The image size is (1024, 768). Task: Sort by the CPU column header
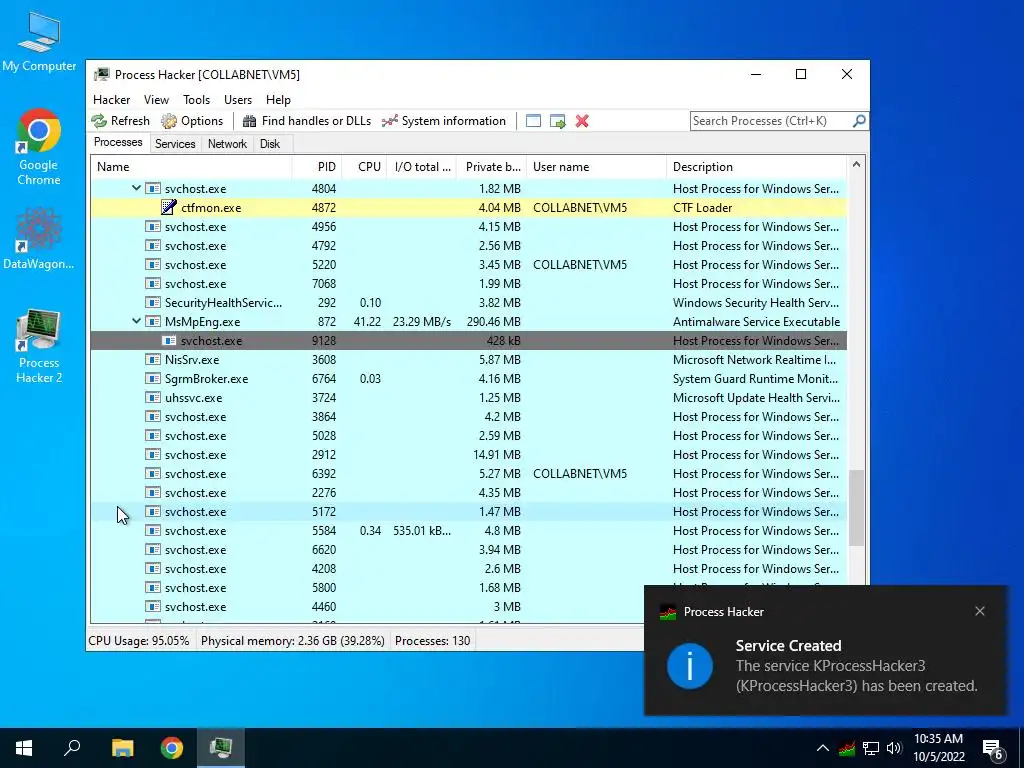pyautogui.click(x=364, y=167)
